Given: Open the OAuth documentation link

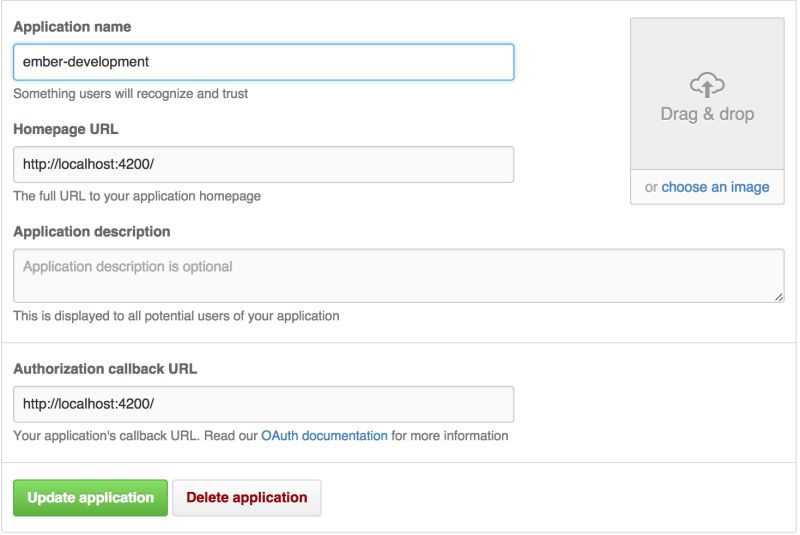Looking at the screenshot, I should coord(324,436).
